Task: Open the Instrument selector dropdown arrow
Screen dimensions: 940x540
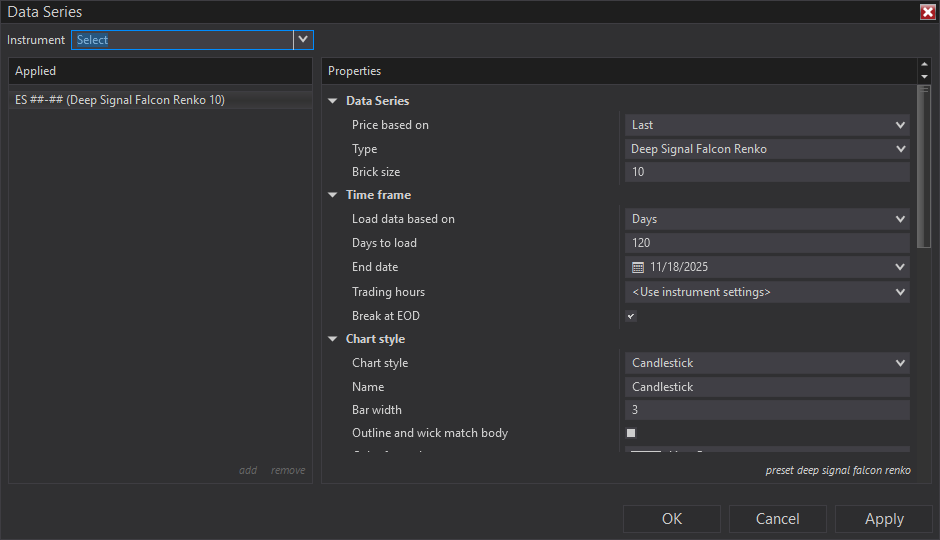Action: (303, 40)
